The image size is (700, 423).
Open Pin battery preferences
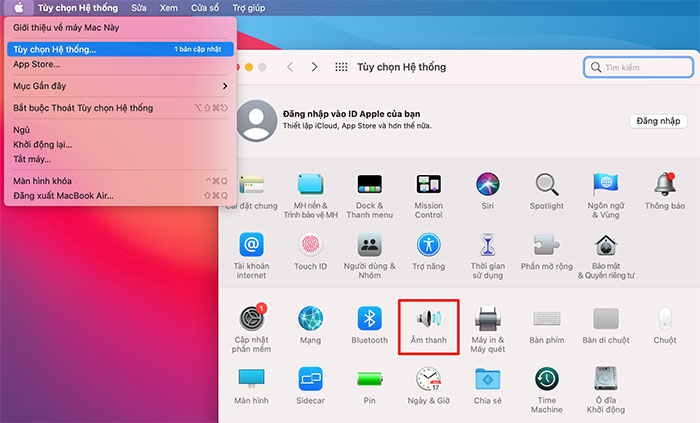pyautogui.click(x=369, y=386)
